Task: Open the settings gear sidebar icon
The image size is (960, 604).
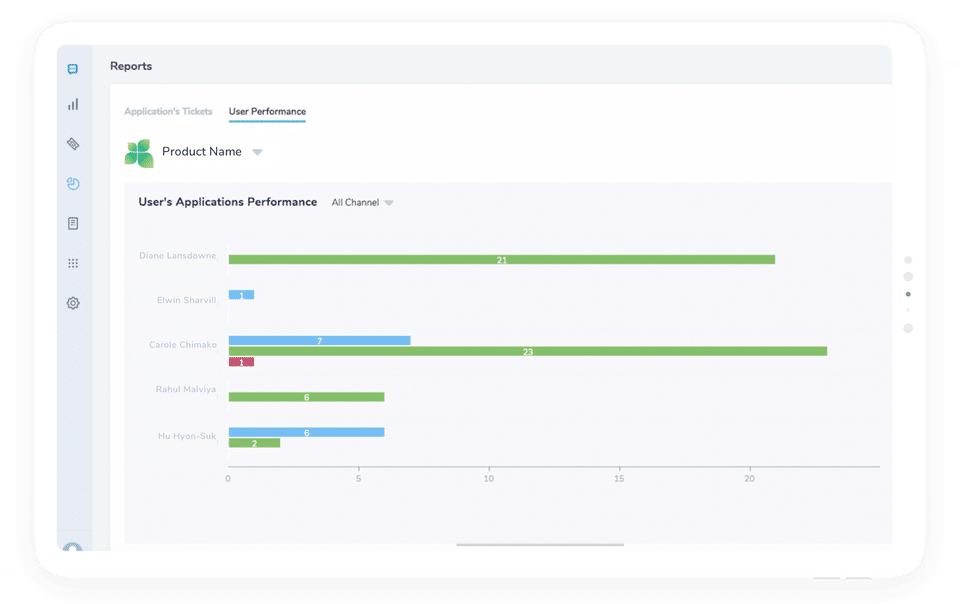Action: pyautogui.click(x=73, y=303)
